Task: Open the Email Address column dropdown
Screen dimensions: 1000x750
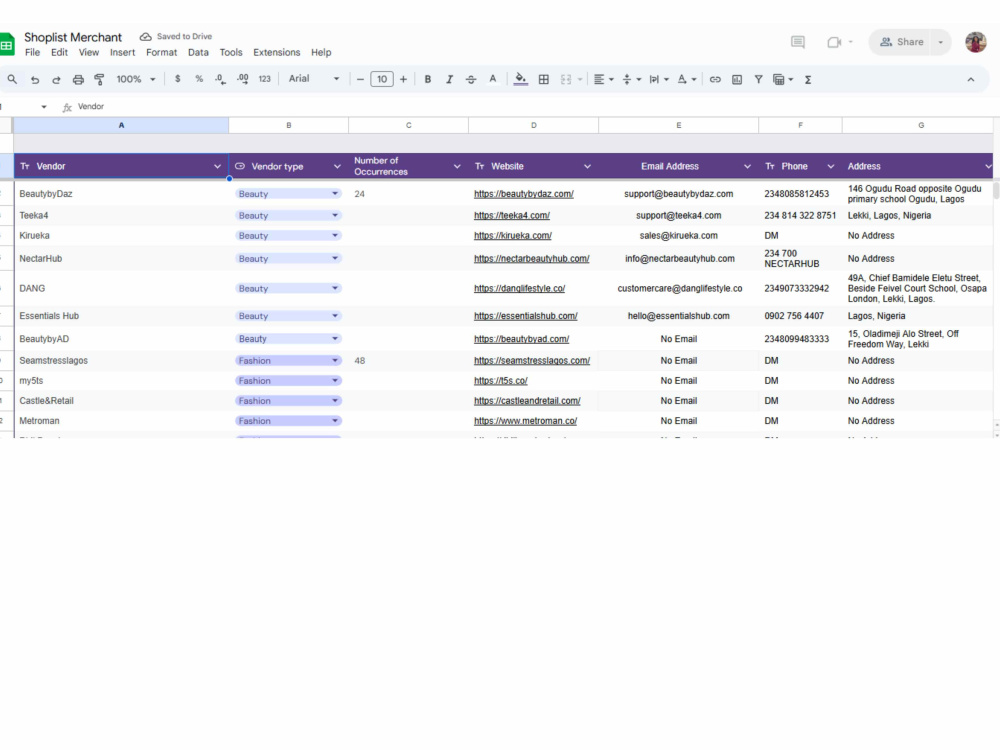Action: pos(747,166)
